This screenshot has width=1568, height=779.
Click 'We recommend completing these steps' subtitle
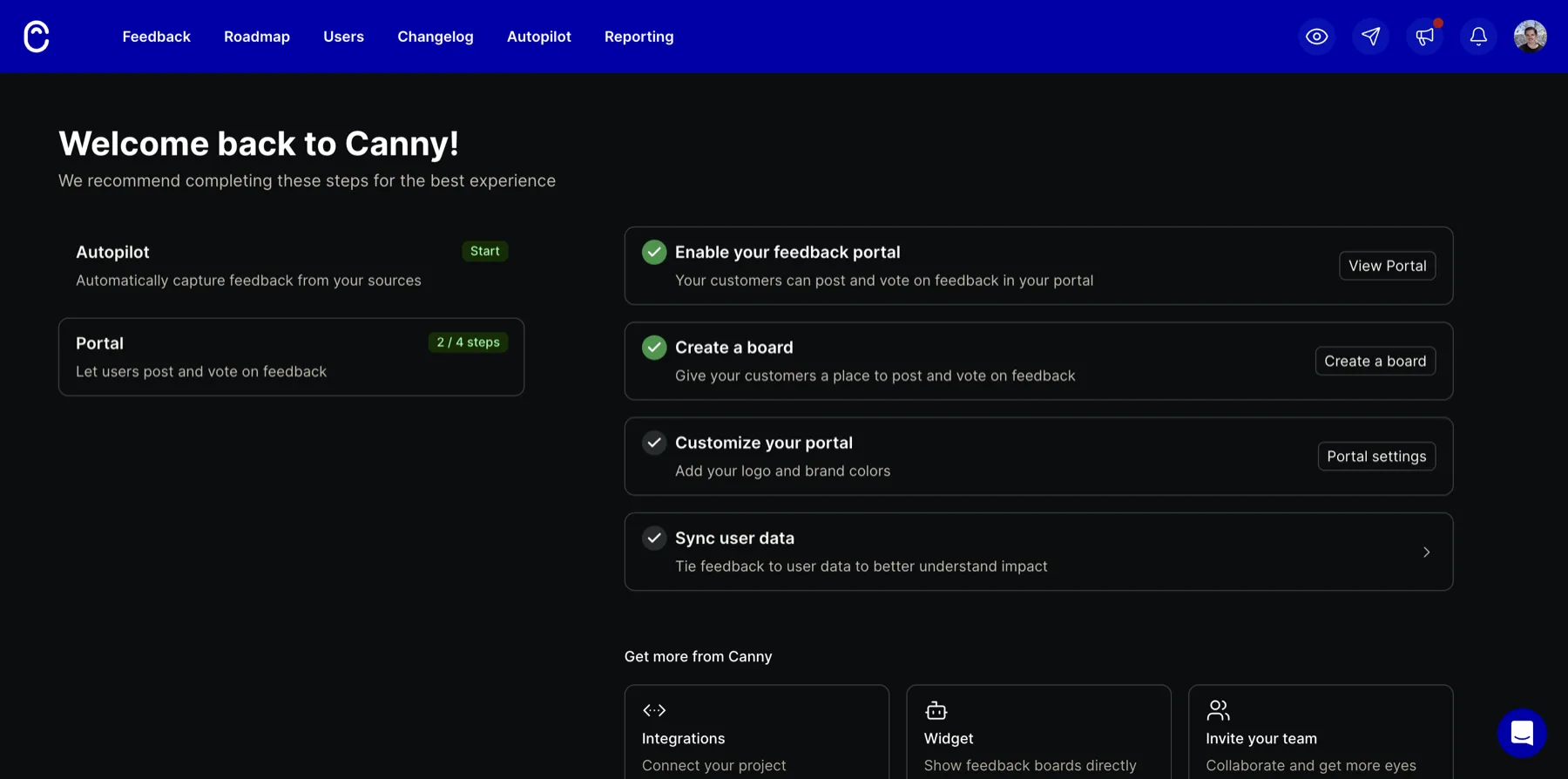pos(307,180)
